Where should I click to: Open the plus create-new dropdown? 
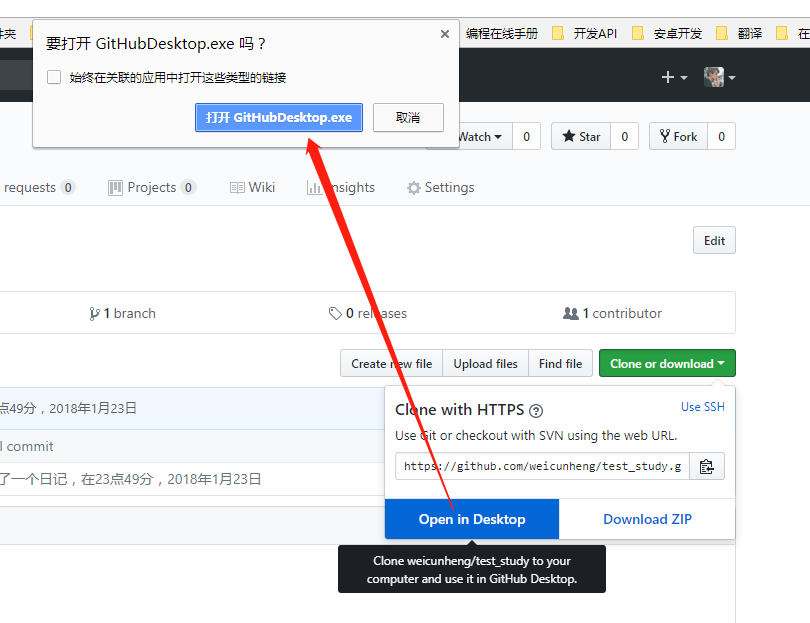[674, 77]
